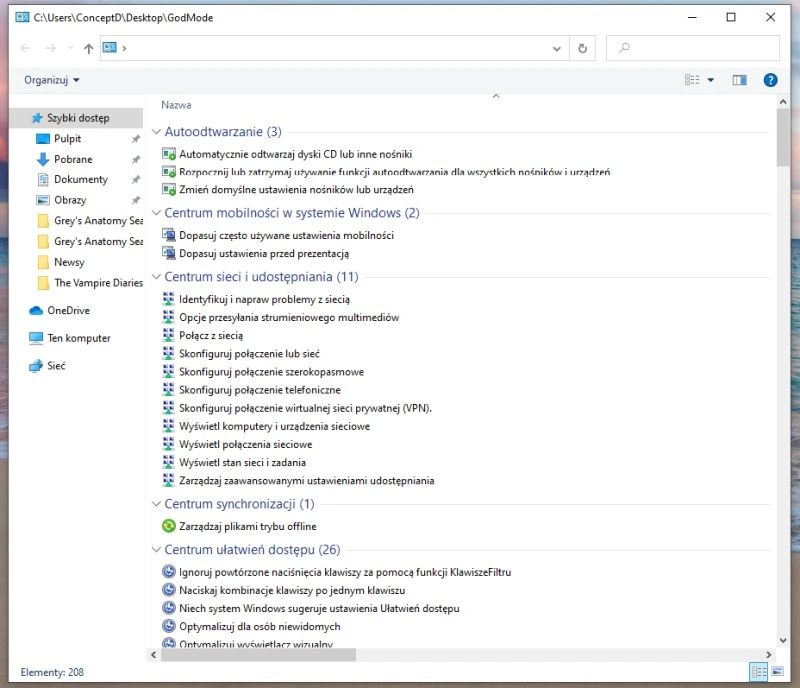This screenshot has width=800, height=688.
Task: Click the search magnifier in the search box
Action: pos(623,47)
